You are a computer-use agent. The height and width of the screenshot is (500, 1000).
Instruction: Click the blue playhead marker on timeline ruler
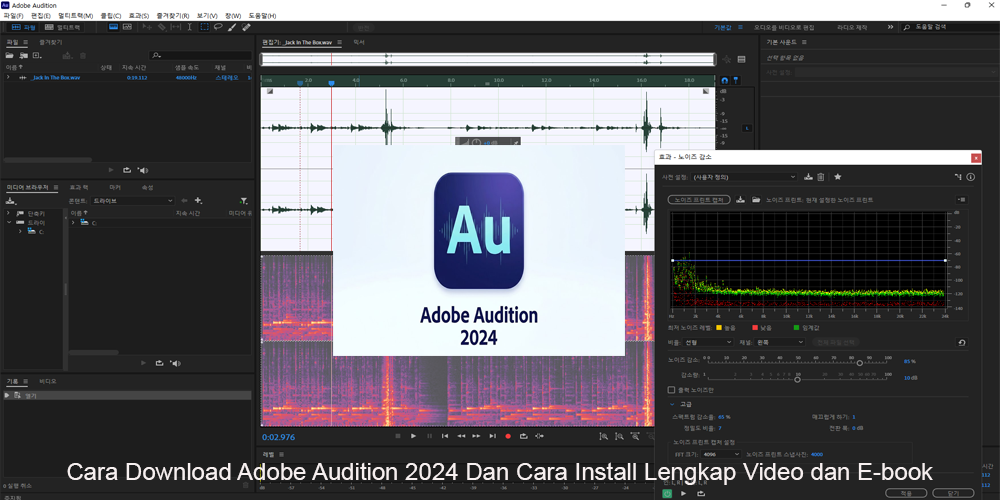tap(331, 83)
